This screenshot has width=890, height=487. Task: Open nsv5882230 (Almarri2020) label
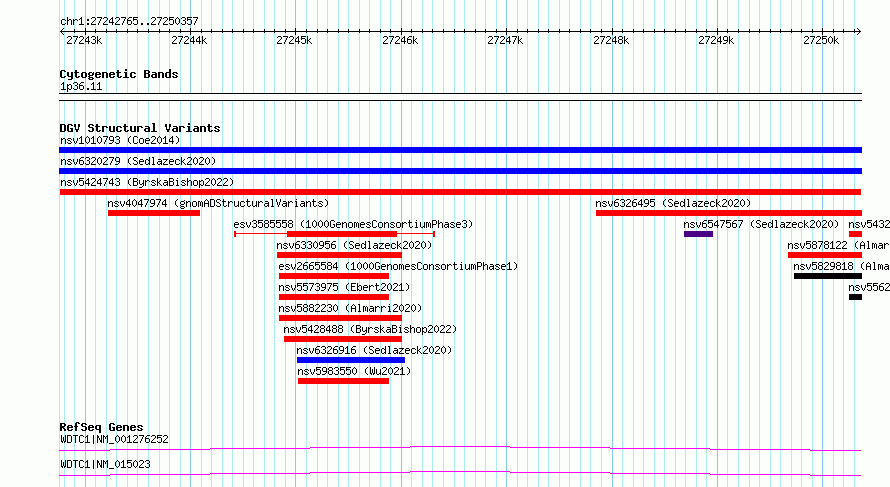tap(350, 308)
